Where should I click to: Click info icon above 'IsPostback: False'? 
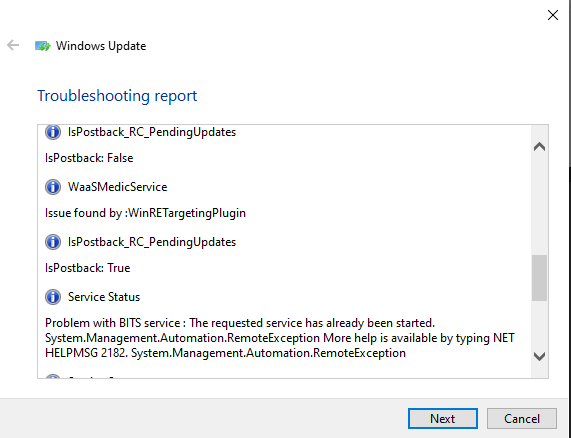(53, 132)
